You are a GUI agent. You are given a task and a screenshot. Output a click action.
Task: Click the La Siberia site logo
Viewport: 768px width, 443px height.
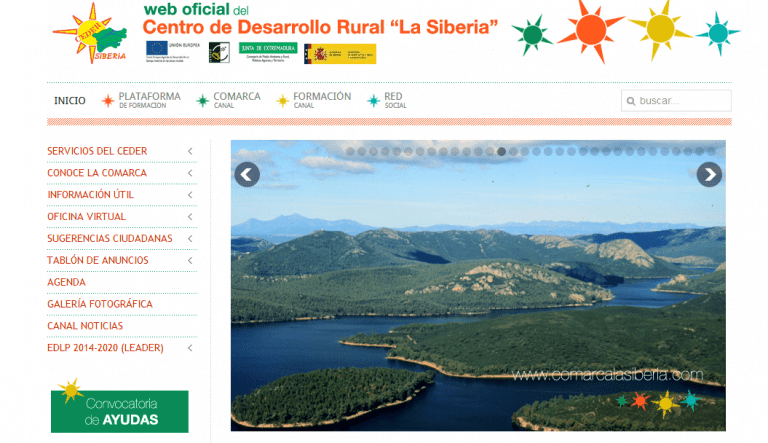point(90,33)
